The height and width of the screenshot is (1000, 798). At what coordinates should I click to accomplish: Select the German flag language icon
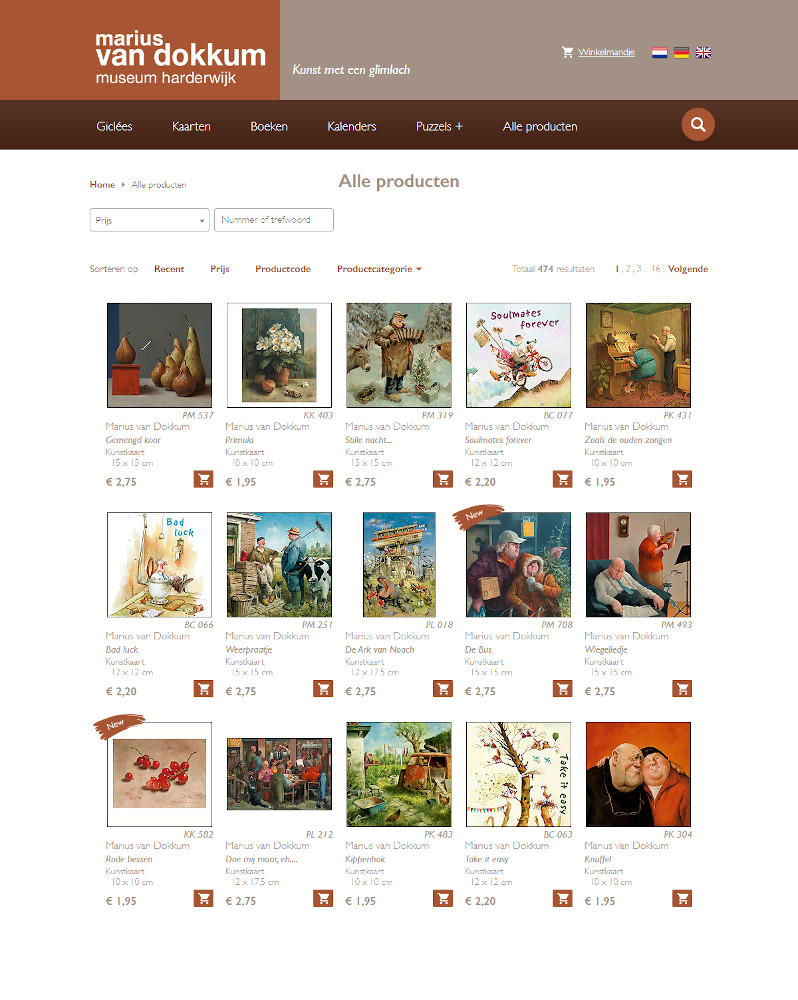(x=681, y=52)
